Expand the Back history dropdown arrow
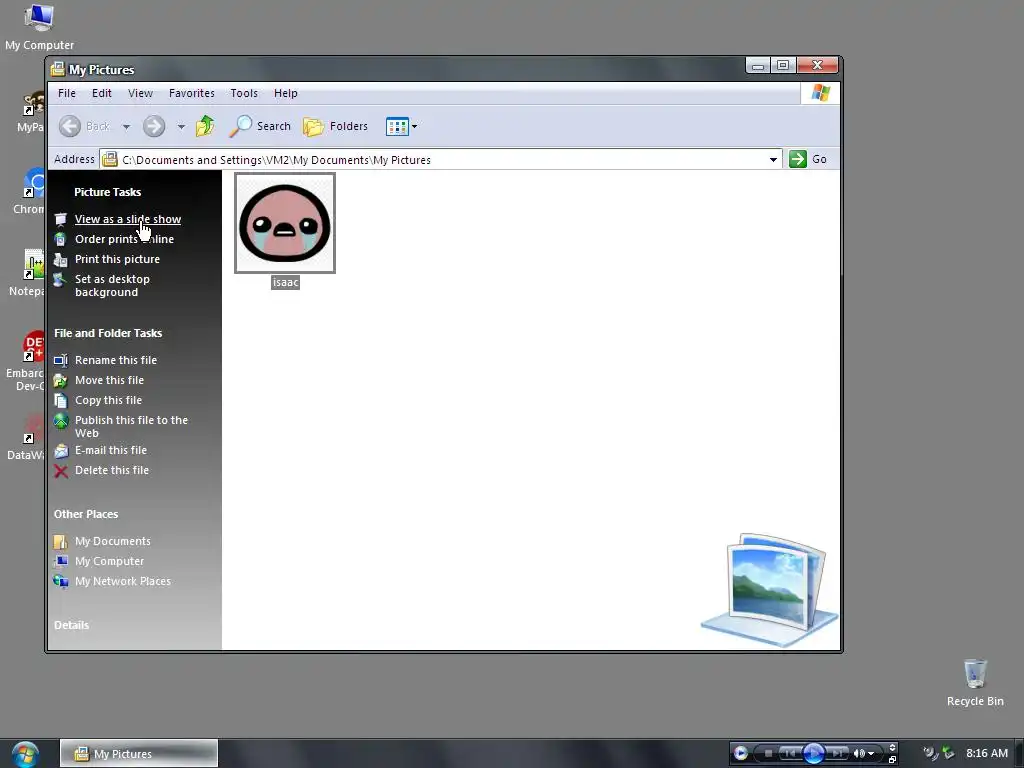Screen dimensions: 1024x768 pyautogui.click(x=126, y=127)
